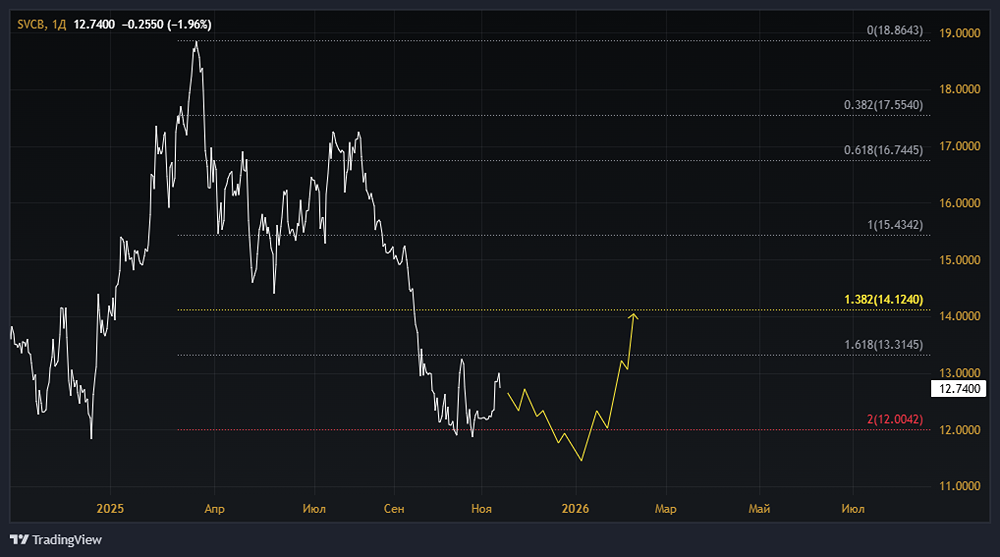Screen dimensions: 1000x557
Task: Select the 0(18.8643) Fibonacci level label
Action: 894,31
